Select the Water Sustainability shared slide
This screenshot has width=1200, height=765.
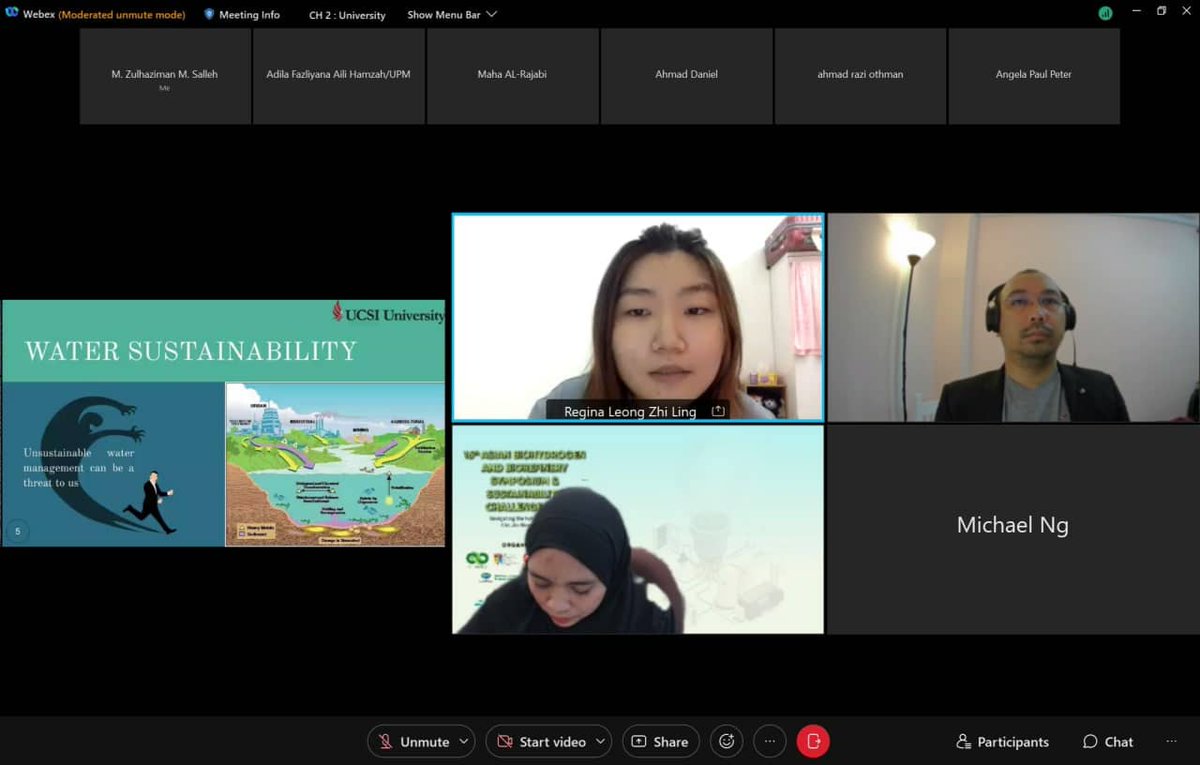coord(223,423)
